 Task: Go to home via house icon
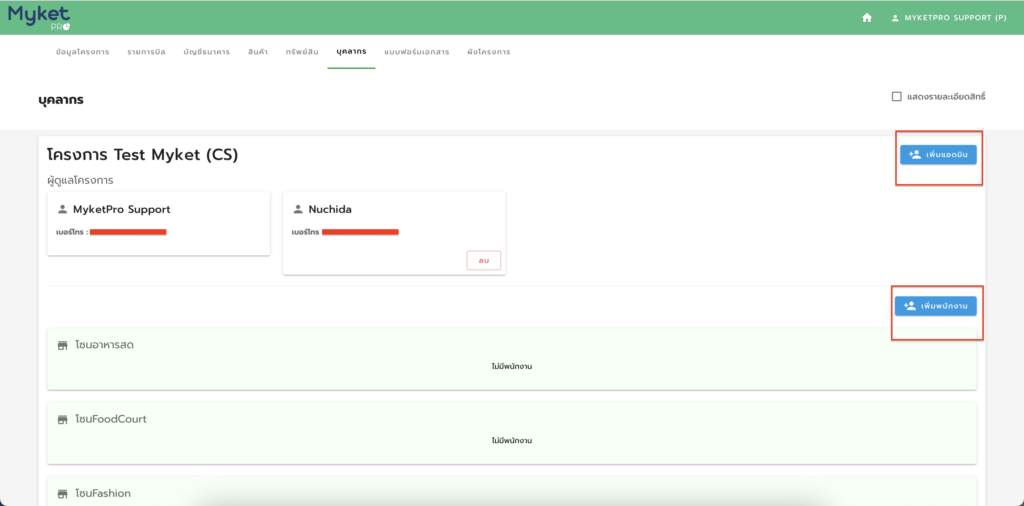pos(867,18)
